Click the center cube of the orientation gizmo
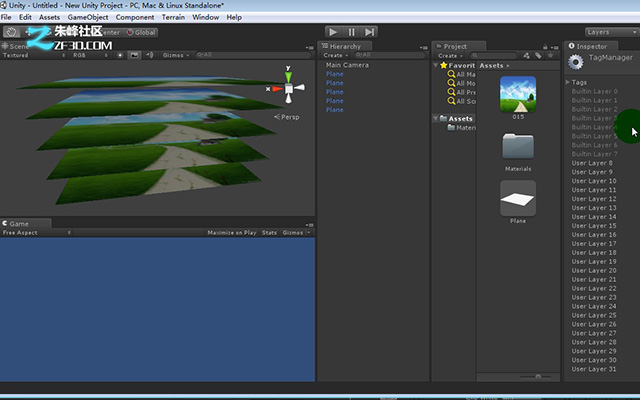The height and width of the screenshot is (400, 640). point(289,89)
